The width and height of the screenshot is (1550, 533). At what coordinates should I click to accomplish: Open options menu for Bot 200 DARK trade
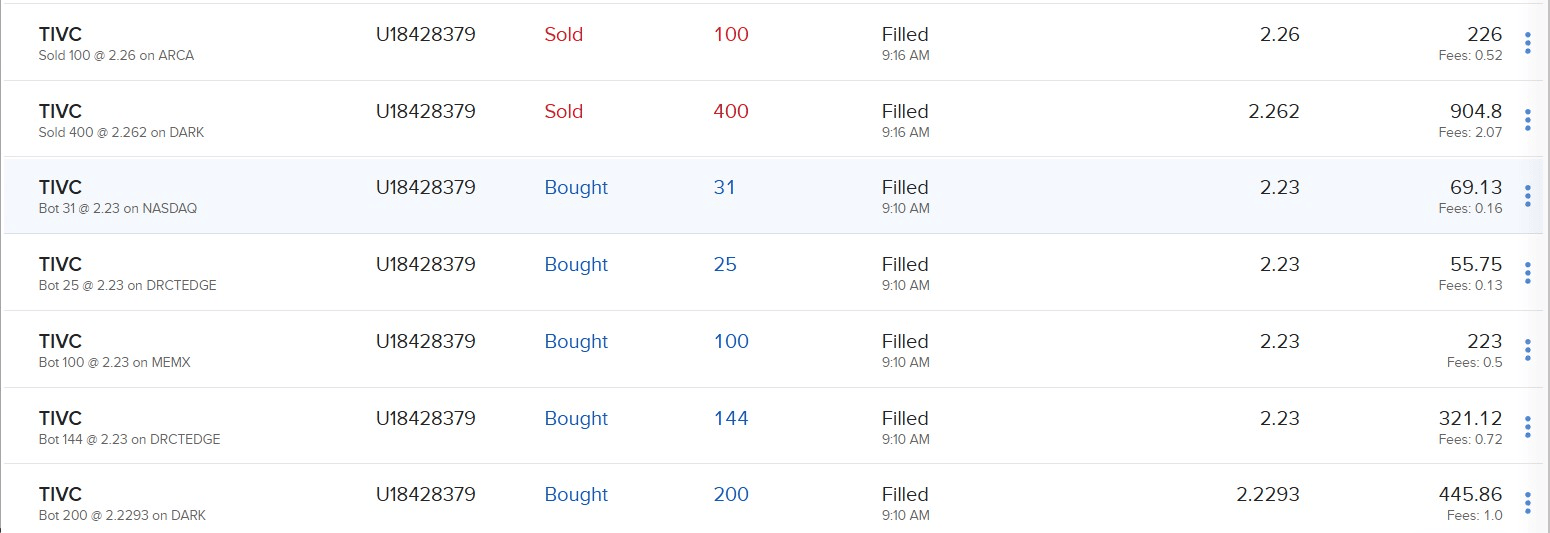[1527, 503]
